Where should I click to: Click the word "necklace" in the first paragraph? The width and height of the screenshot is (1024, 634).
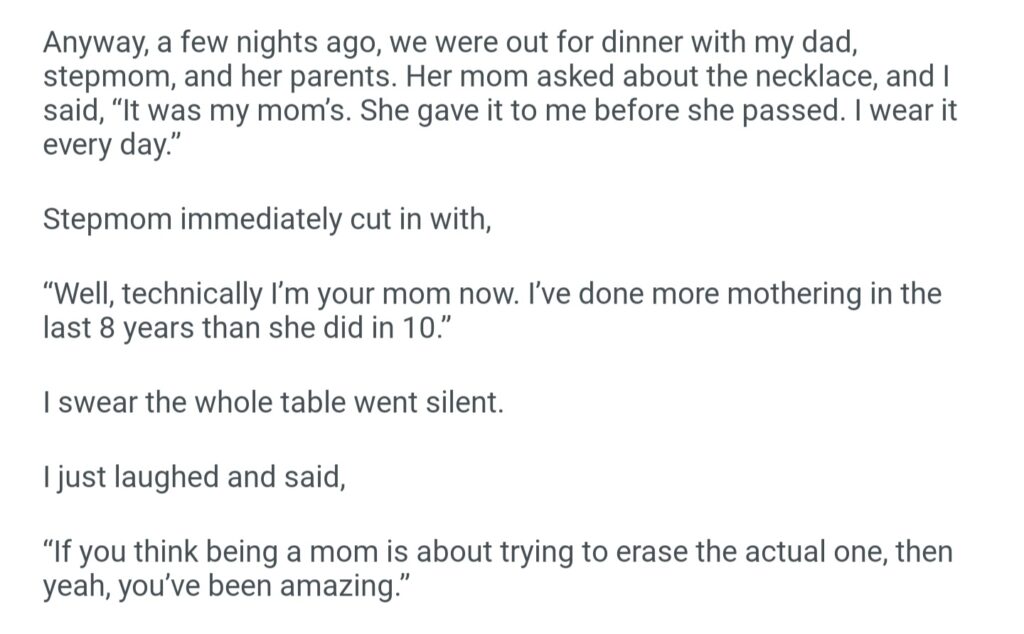[804, 78]
